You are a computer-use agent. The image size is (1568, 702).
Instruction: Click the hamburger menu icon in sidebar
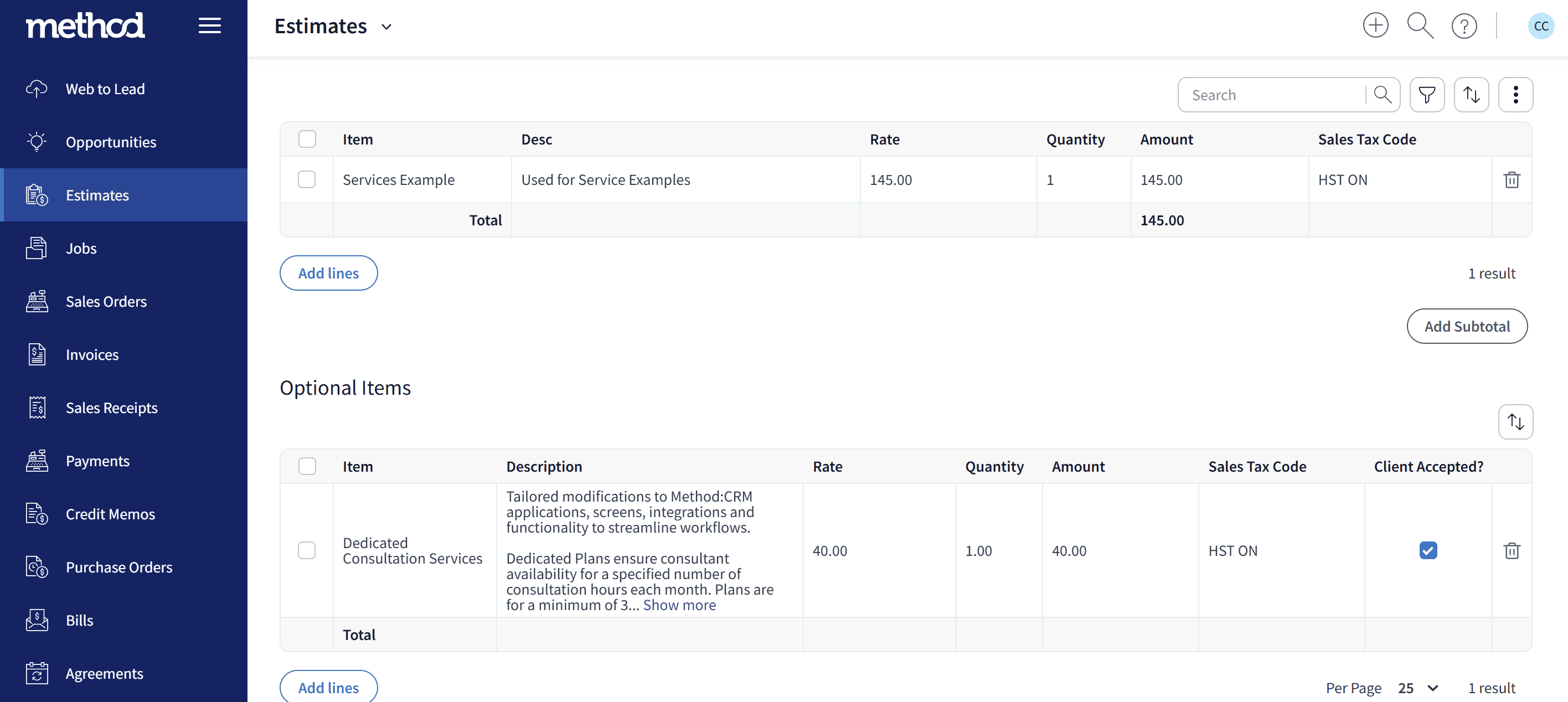[x=209, y=25]
